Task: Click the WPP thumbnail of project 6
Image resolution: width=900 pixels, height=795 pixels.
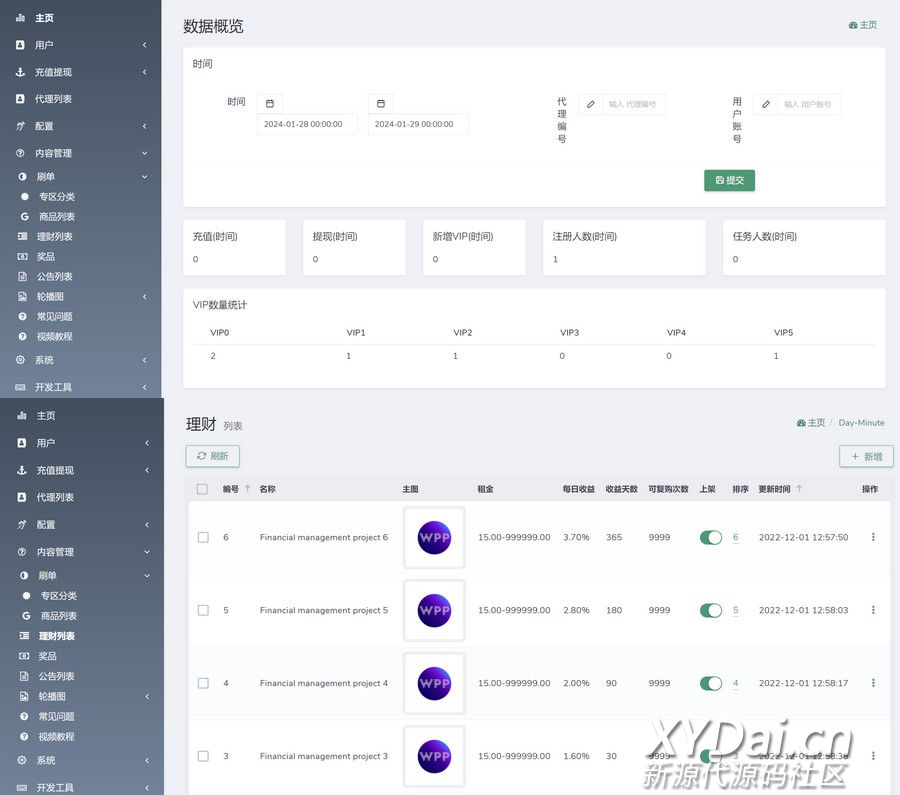Action: pos(434,537)
